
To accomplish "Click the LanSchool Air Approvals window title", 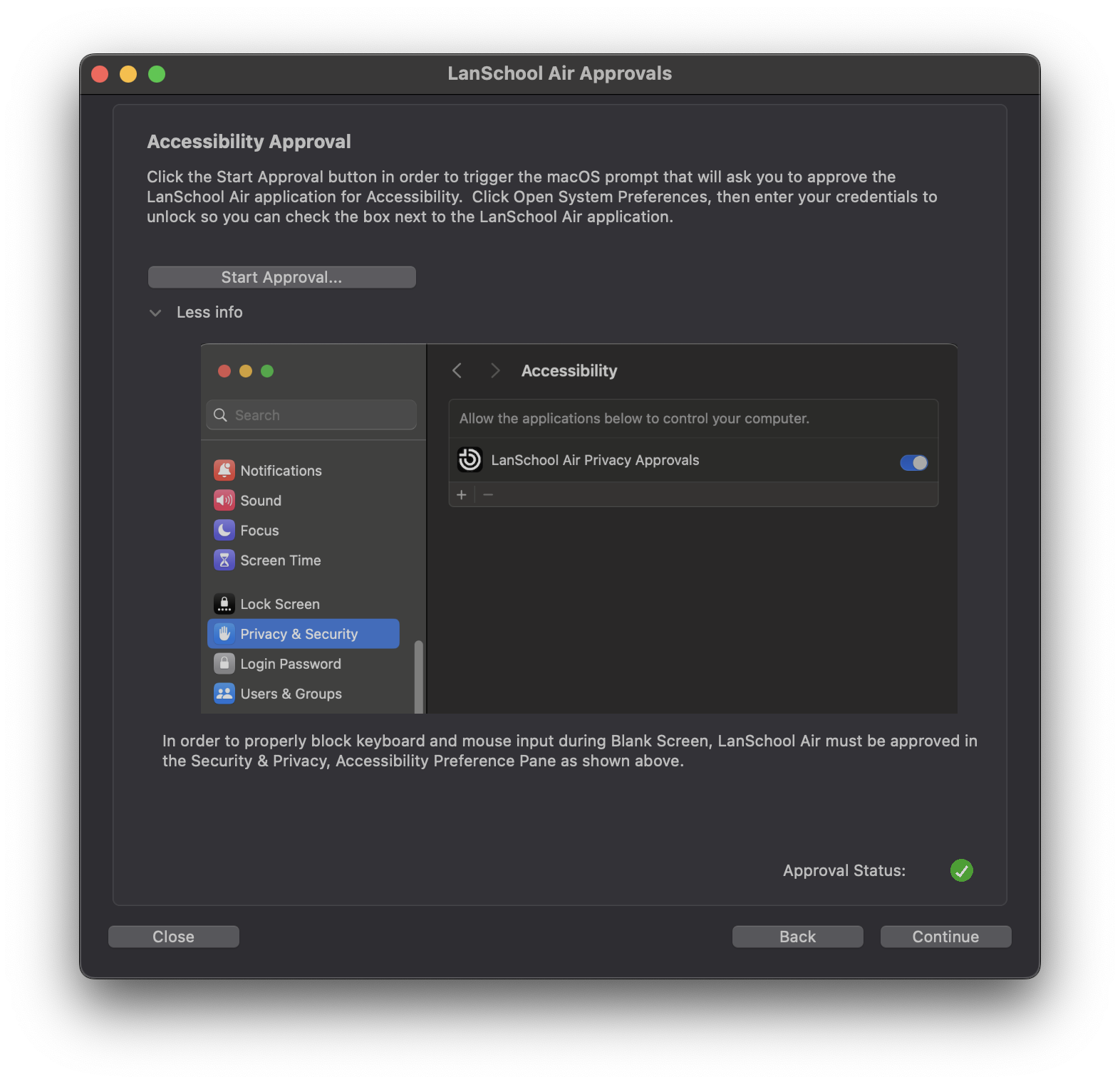I will pyautogui.click(x=560, y=73).
